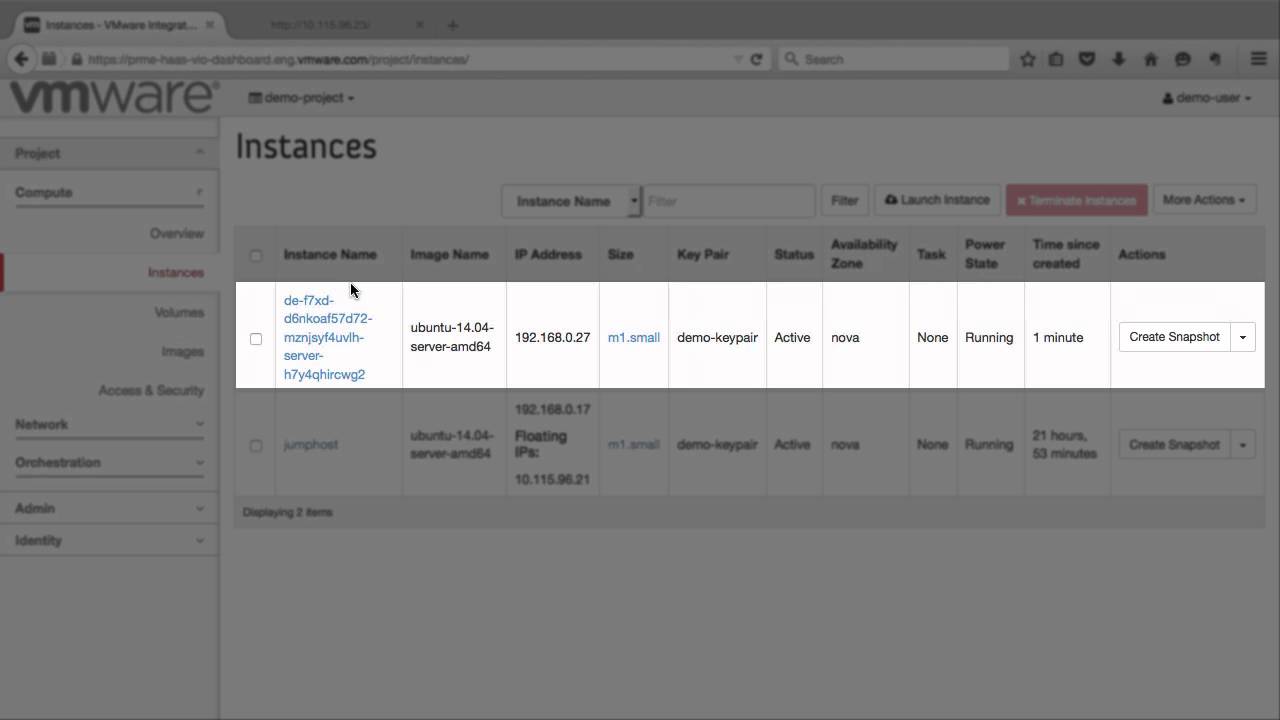Click the chat smiley icon in the toolbar

(1183, 59)
